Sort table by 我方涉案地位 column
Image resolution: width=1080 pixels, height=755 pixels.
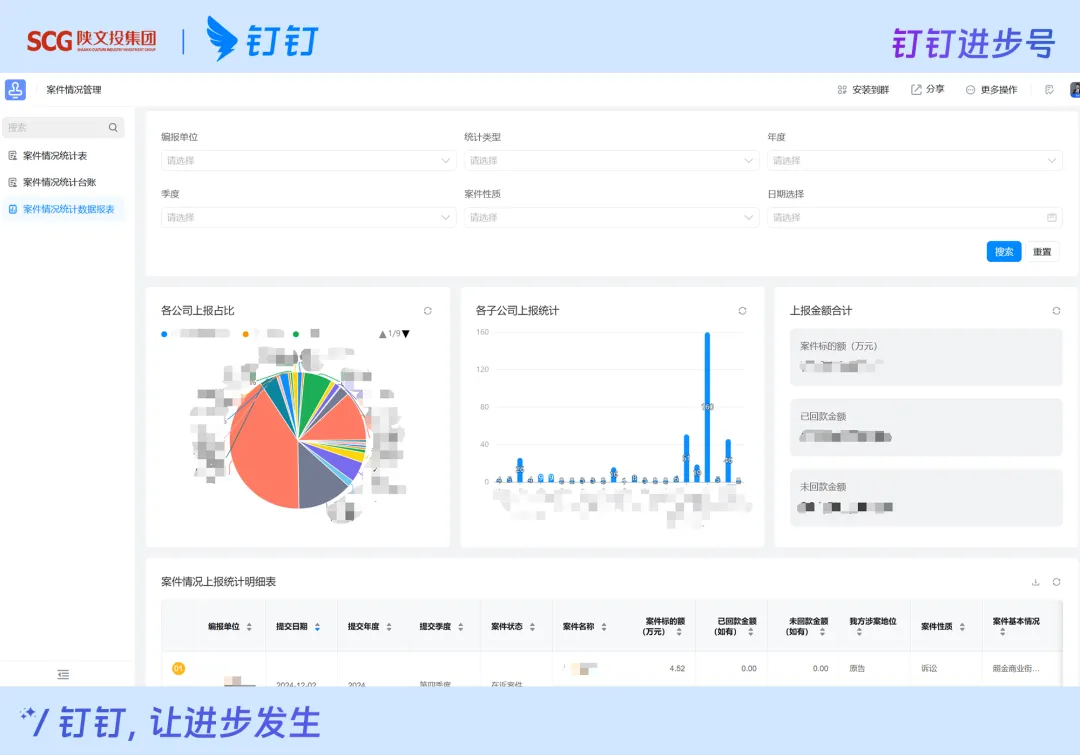[x=859, y=632]
